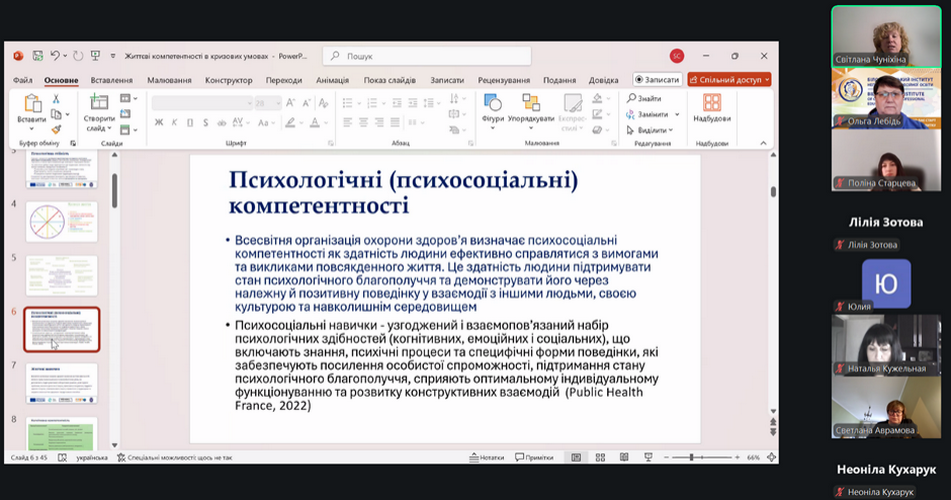Collapse the ribbon using the chevron
The width and height of the screenshot is (951, 500).
point(763,143)
